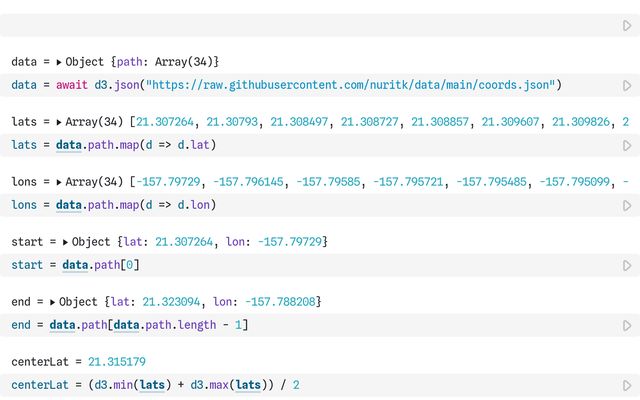
Task: Run the d3.json data cell
Action: pos(627,85)
